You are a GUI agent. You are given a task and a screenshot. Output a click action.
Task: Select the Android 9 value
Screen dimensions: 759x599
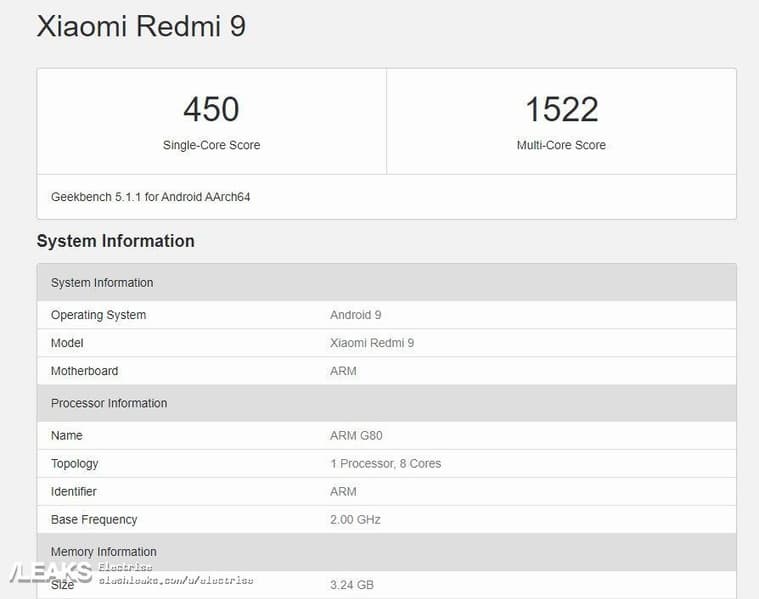tap(355, 315)
